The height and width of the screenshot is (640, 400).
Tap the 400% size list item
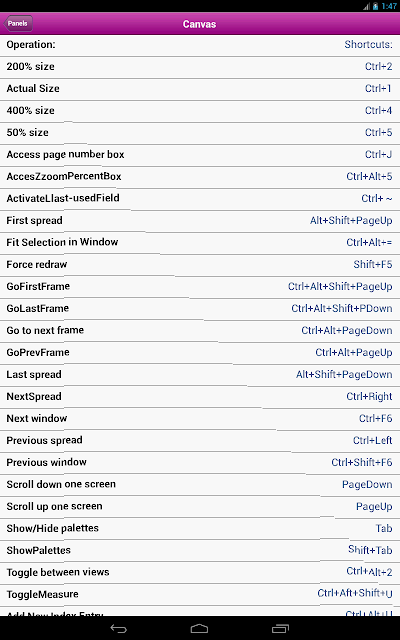(x=200, y=111)
